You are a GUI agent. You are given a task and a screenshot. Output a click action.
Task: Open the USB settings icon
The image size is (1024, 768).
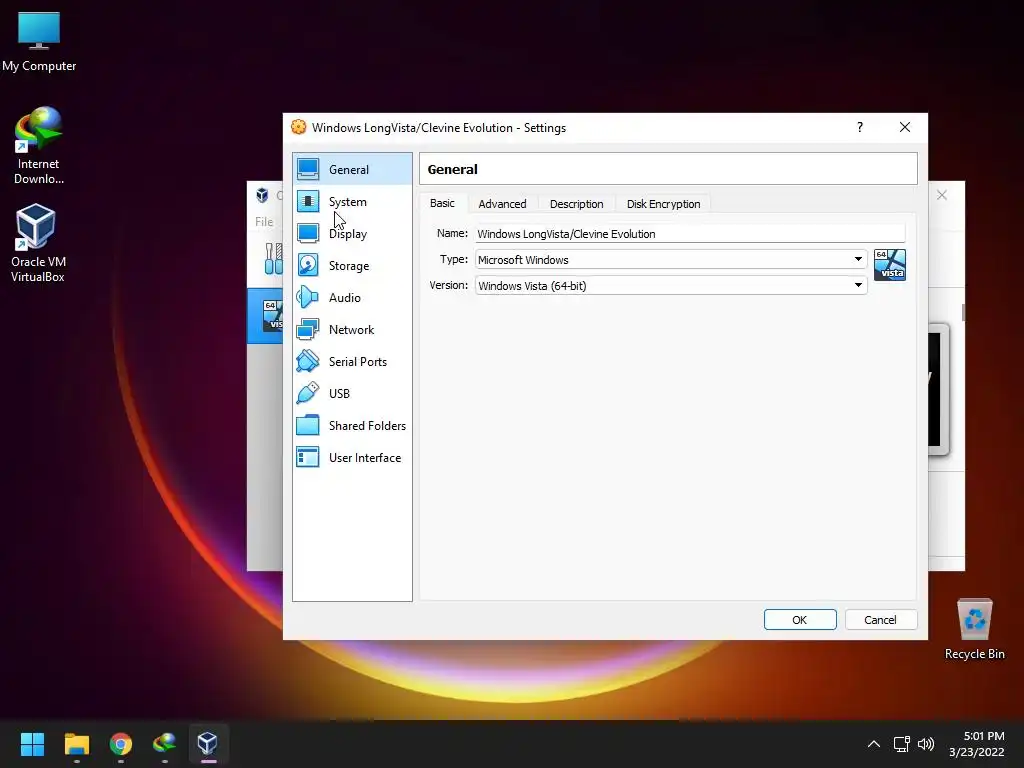[308, 393]
